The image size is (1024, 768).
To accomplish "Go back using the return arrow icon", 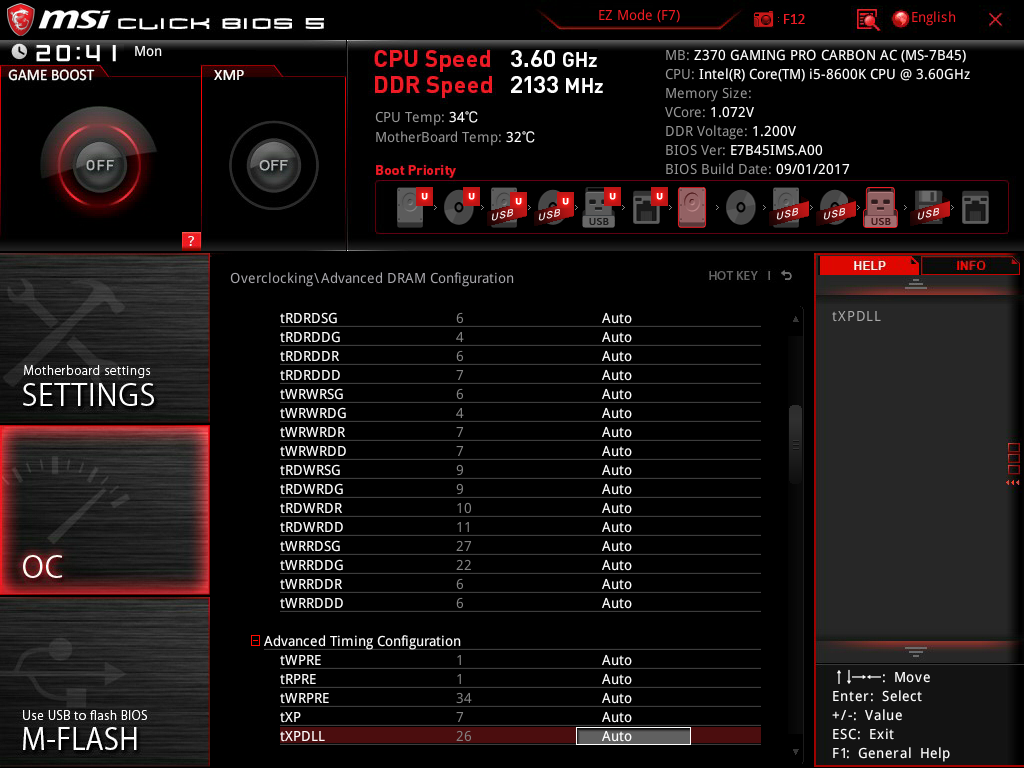I will (x=787, y=276).
